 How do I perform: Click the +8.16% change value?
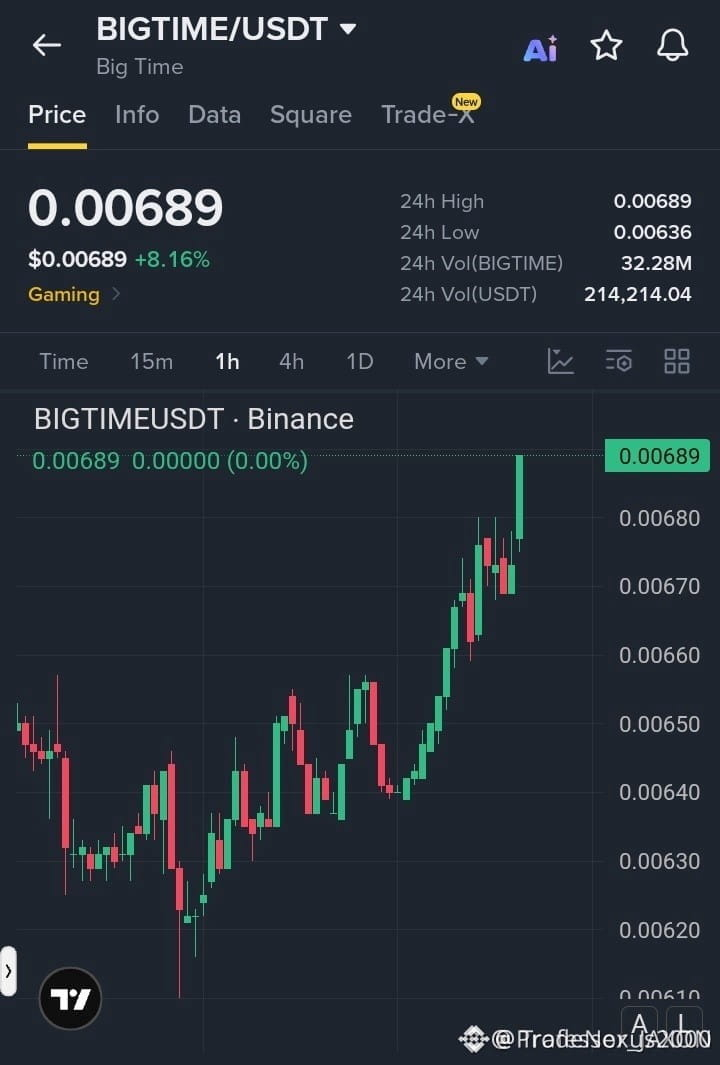coord(173,259)
